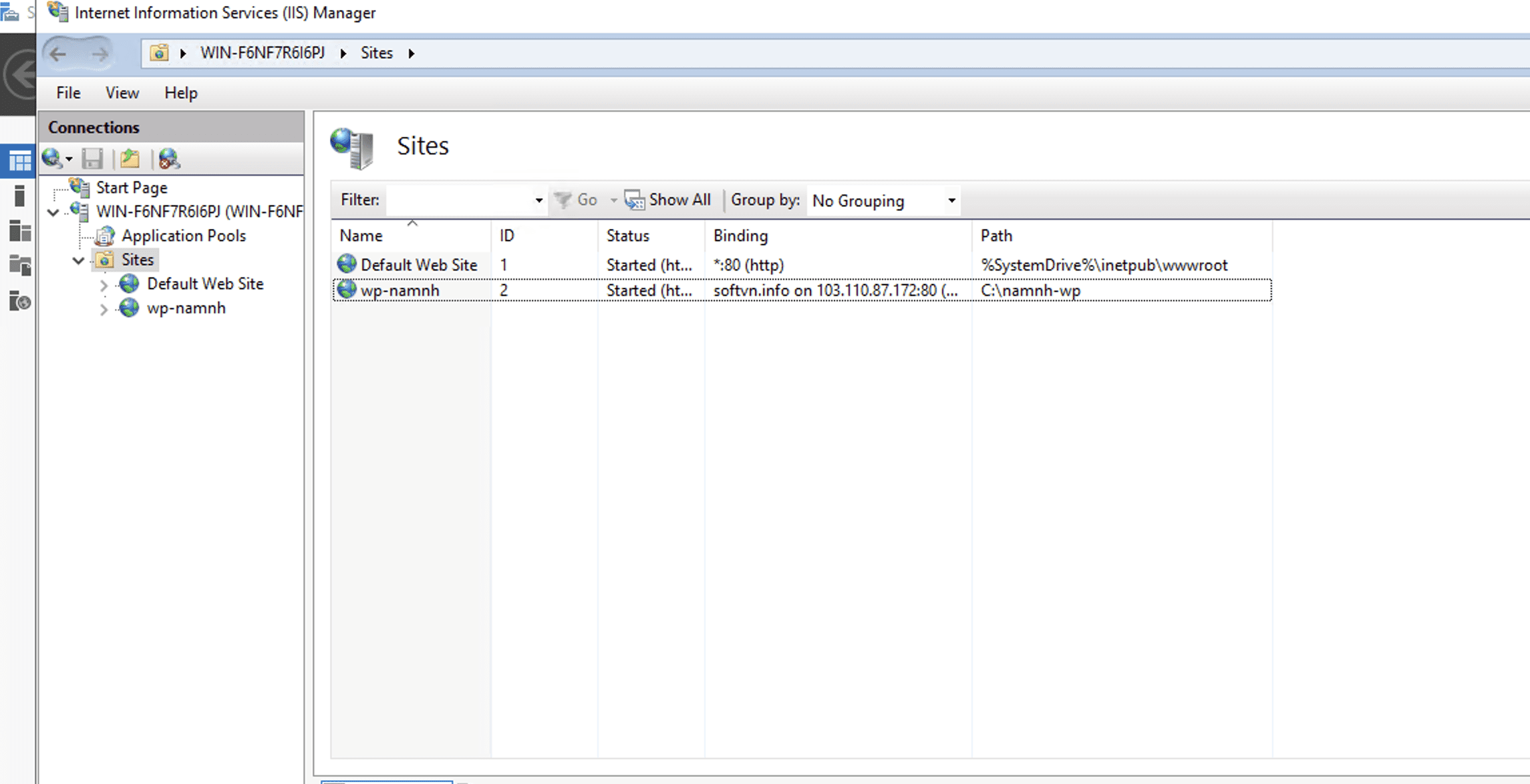Click Server Manager dashboard grid icon
1530x784 pixels.
[19, 161]
